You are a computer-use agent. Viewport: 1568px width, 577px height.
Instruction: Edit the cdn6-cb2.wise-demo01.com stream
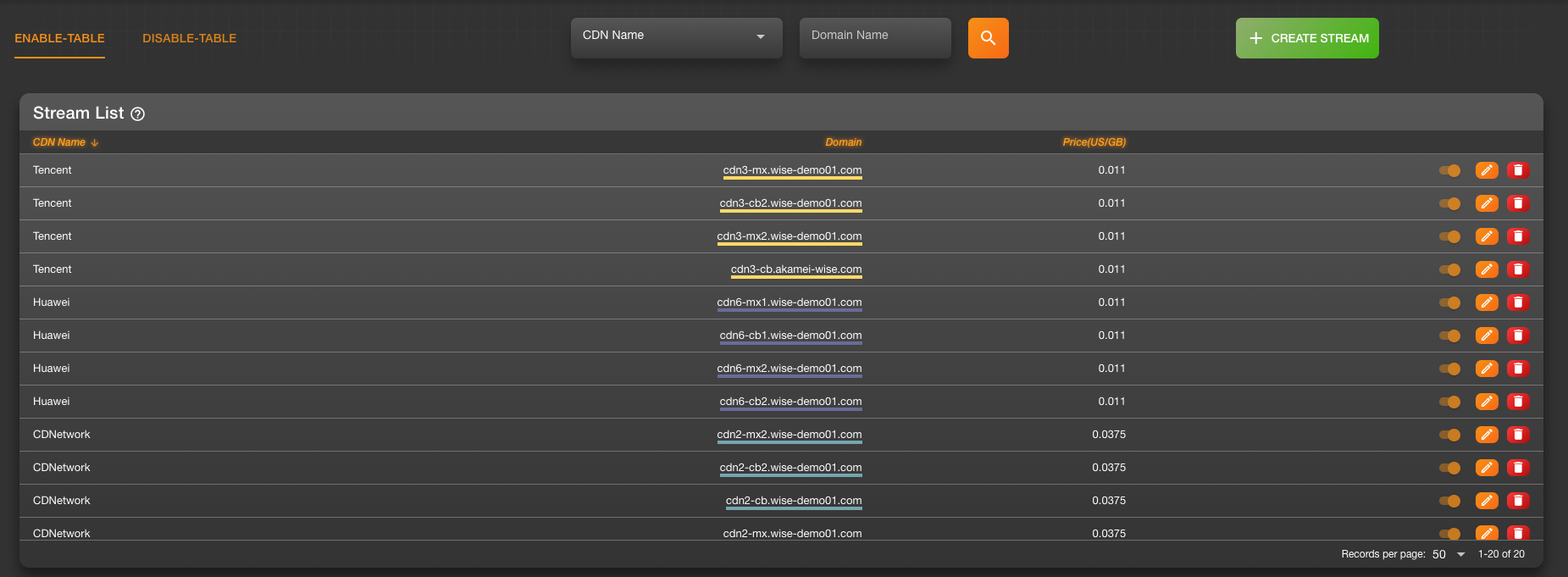tap(1487, 402)
